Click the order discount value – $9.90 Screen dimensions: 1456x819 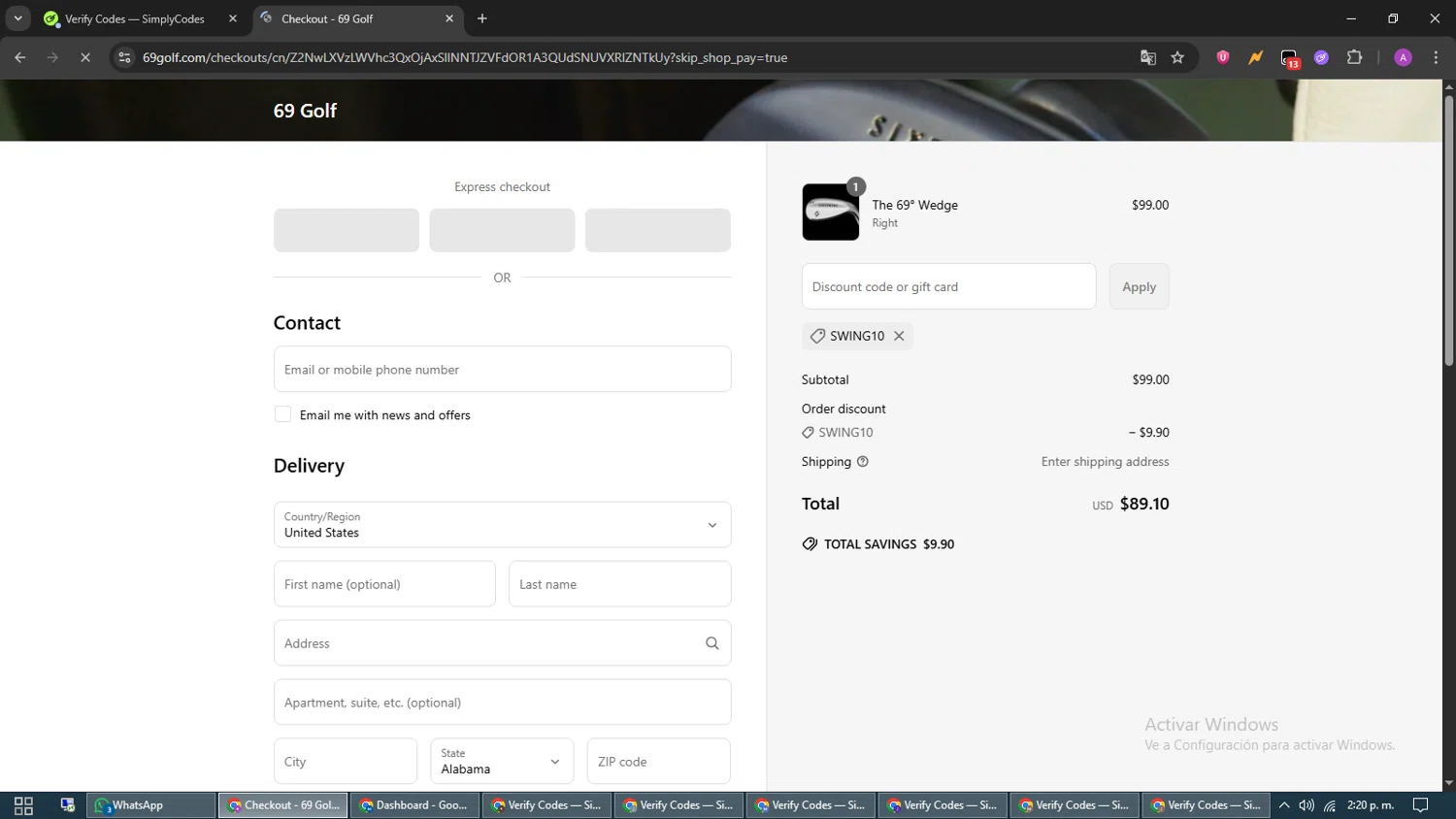tap(1148, 433)
